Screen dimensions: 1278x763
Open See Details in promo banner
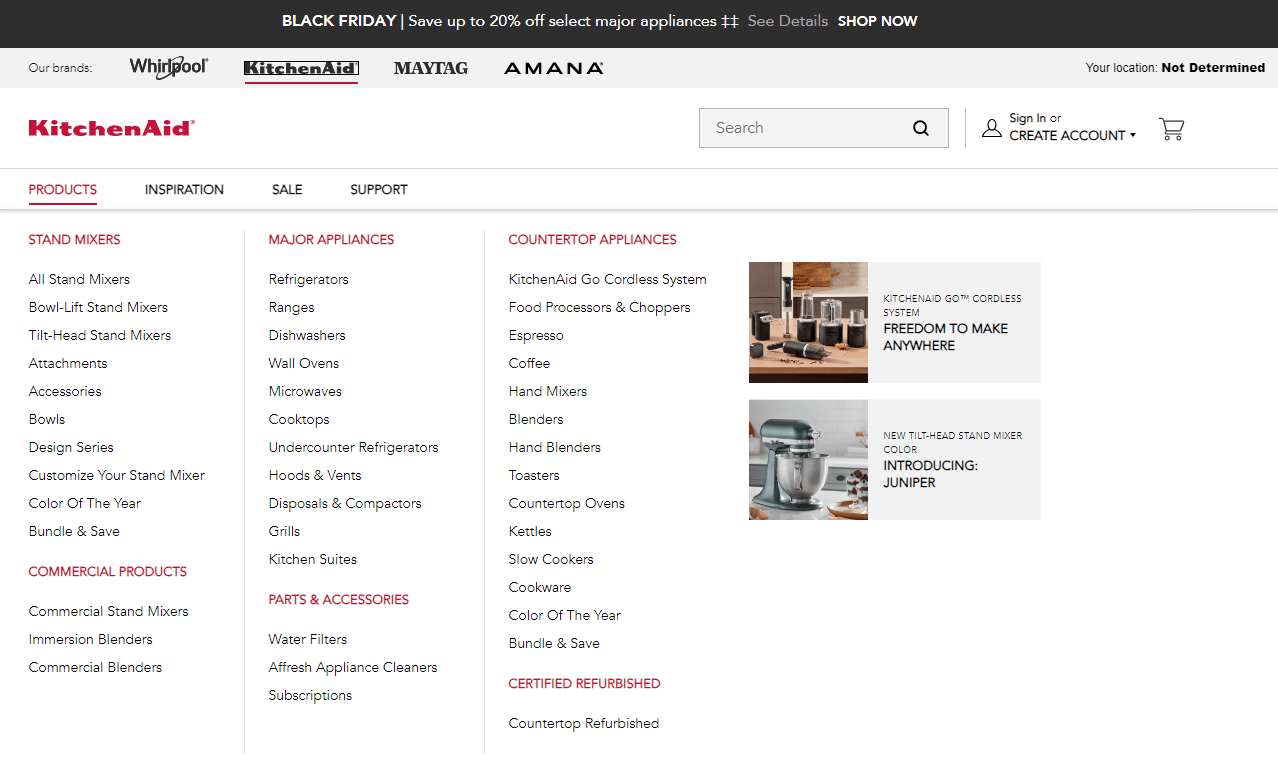tap(788, 21)
